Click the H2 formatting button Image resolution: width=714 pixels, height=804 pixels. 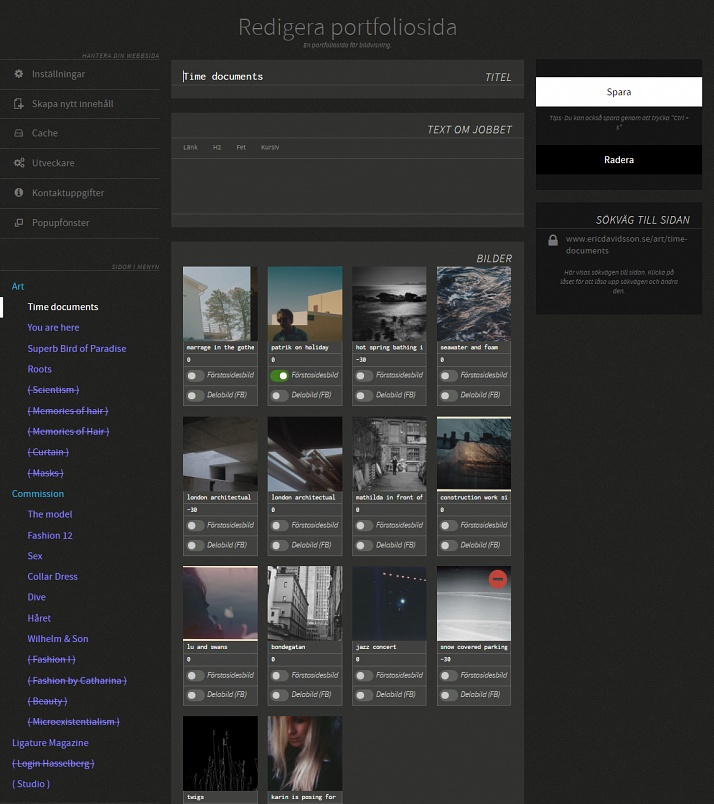pos(217,147)
